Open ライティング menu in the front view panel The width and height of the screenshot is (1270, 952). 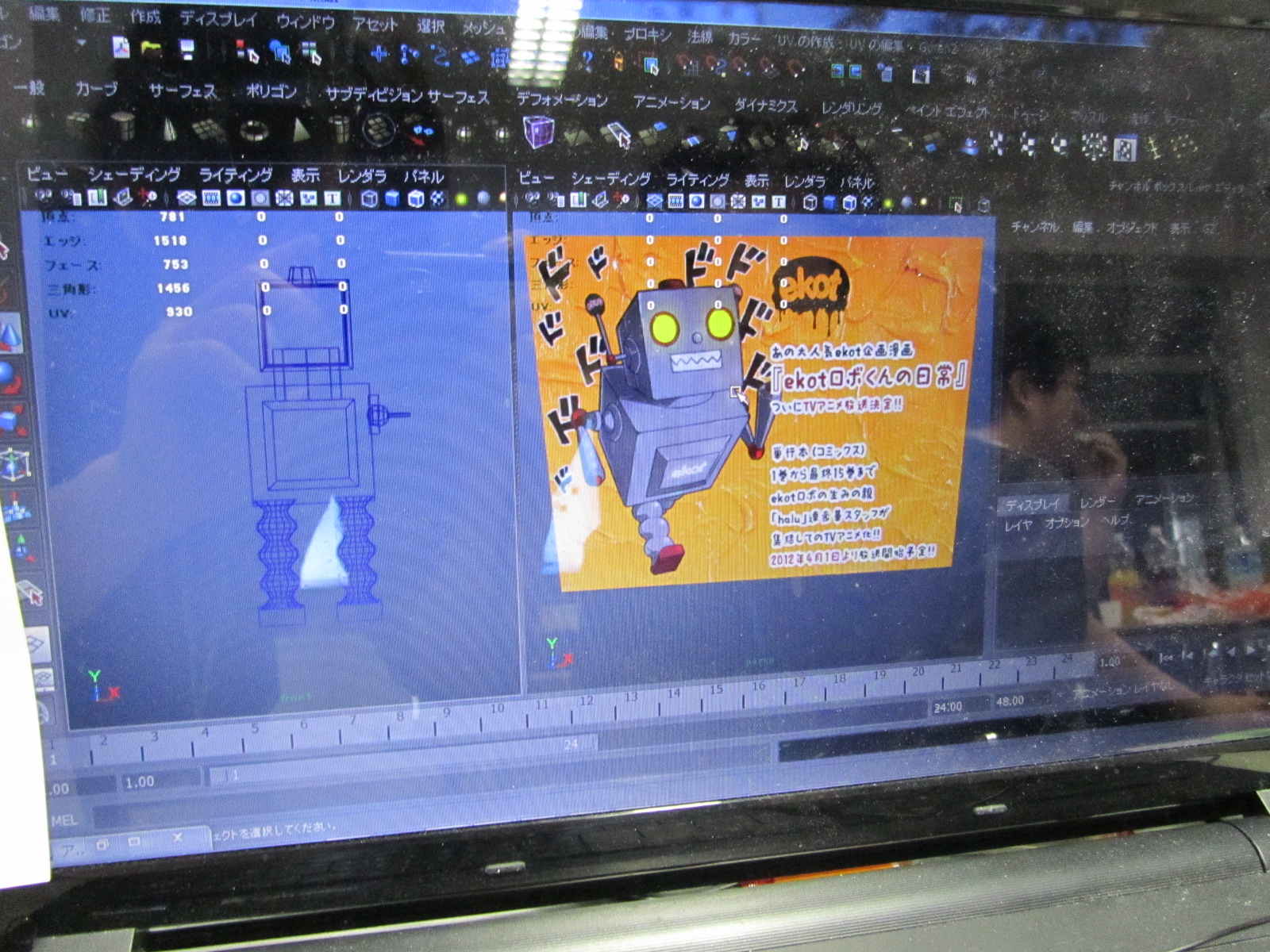pyautogui.click(x=236, y=175)
